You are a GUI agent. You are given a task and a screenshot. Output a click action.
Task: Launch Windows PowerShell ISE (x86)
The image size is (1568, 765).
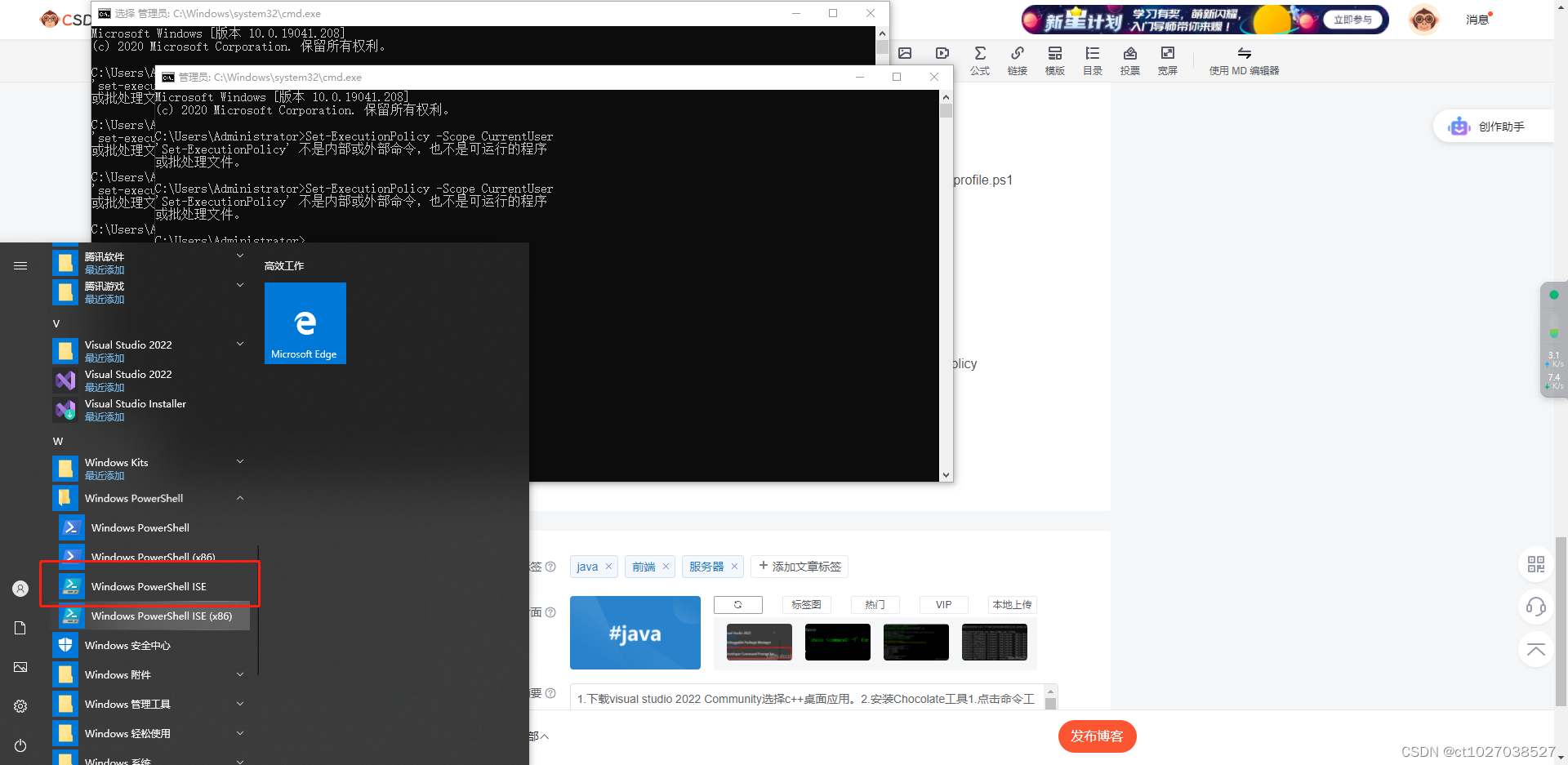(154, 616)
